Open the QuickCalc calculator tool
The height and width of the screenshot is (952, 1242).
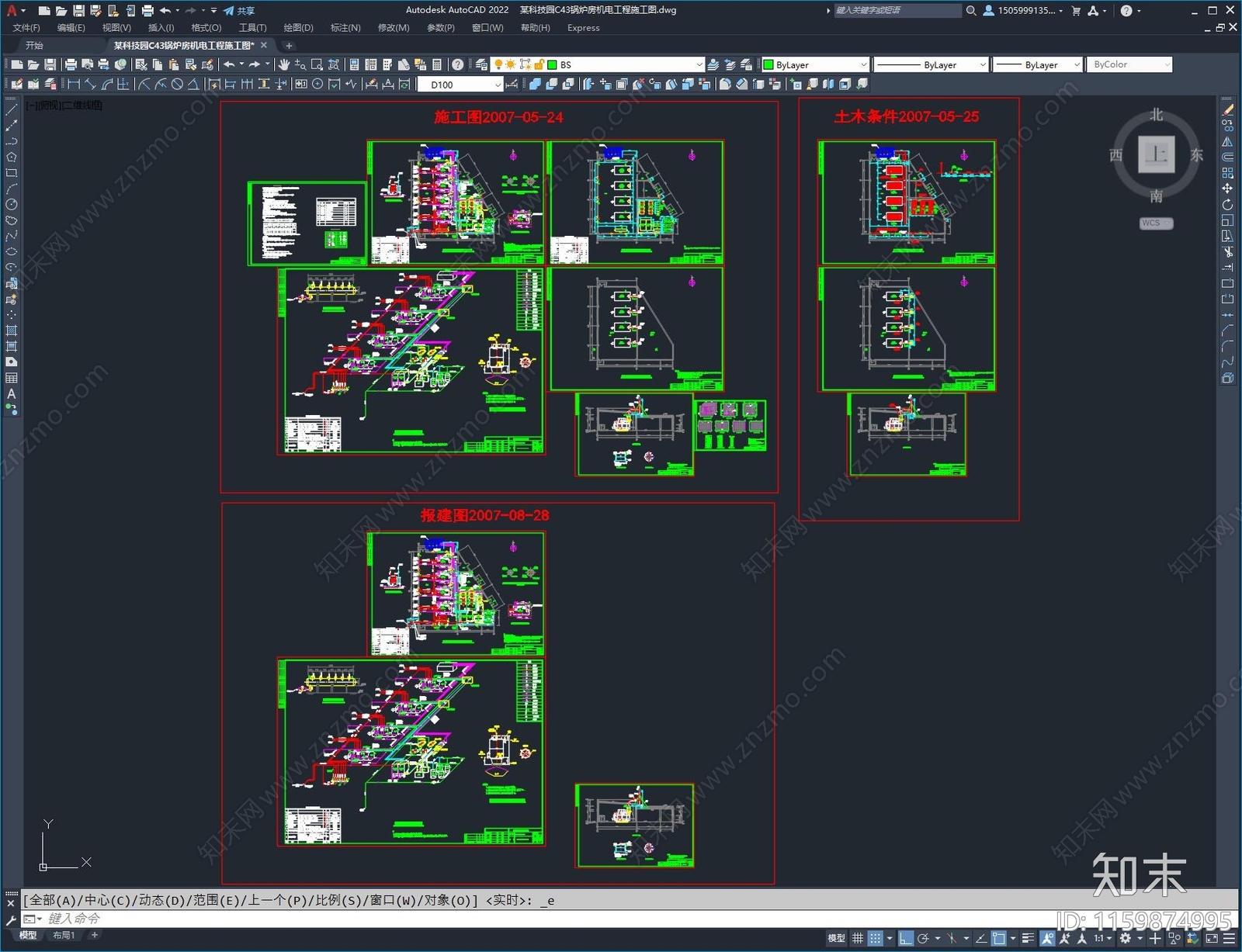coord(437,64)
